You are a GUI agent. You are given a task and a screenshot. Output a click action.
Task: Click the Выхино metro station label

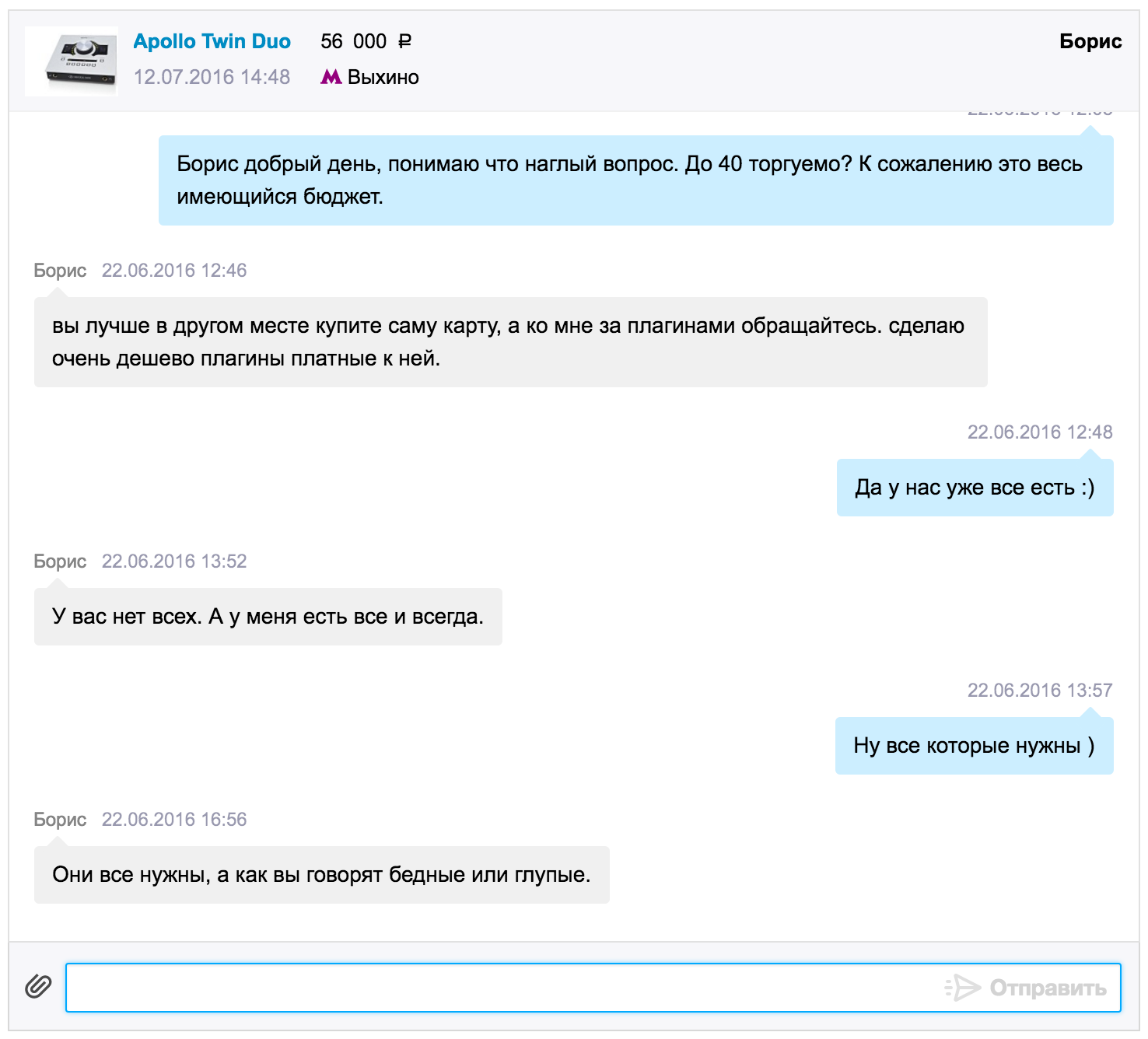(383, 77)
